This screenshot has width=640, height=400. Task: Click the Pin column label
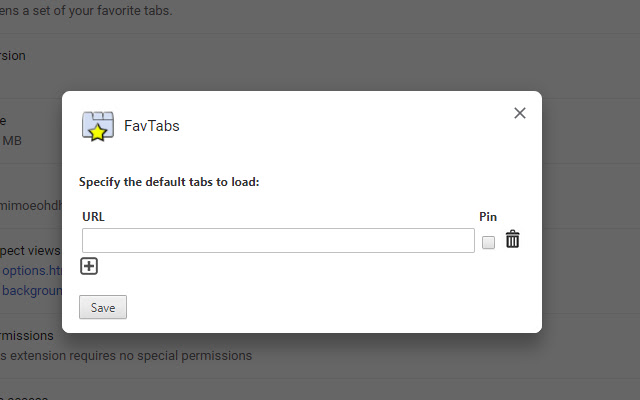click(488, 216)
